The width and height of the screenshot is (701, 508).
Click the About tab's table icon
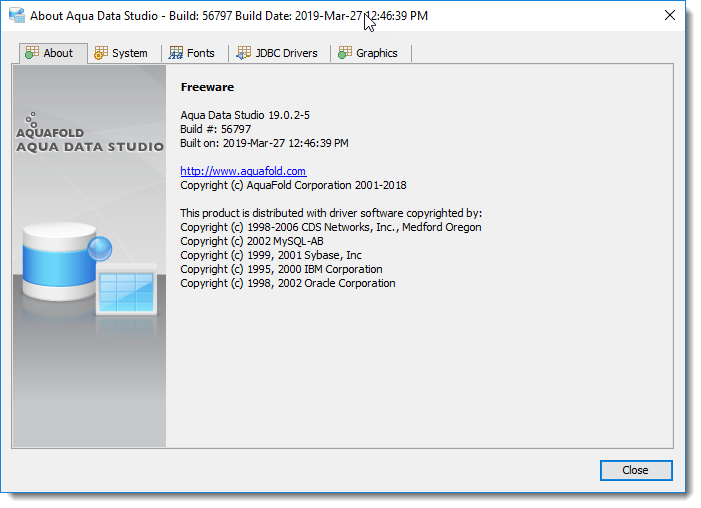(x=32, y=53)
